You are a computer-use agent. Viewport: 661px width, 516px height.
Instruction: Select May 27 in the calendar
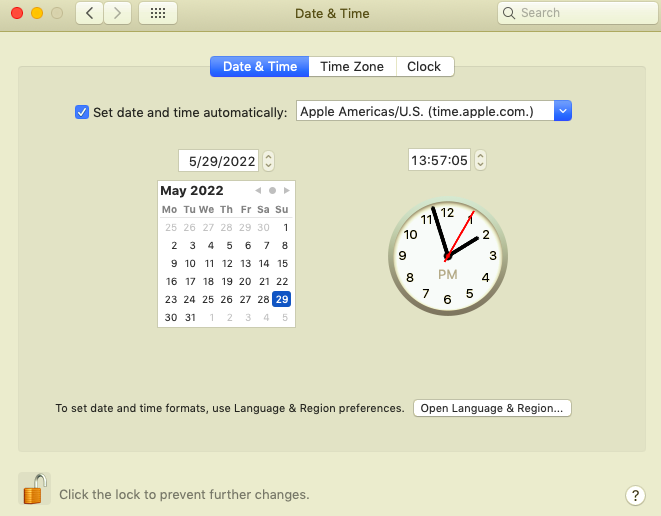245,299
